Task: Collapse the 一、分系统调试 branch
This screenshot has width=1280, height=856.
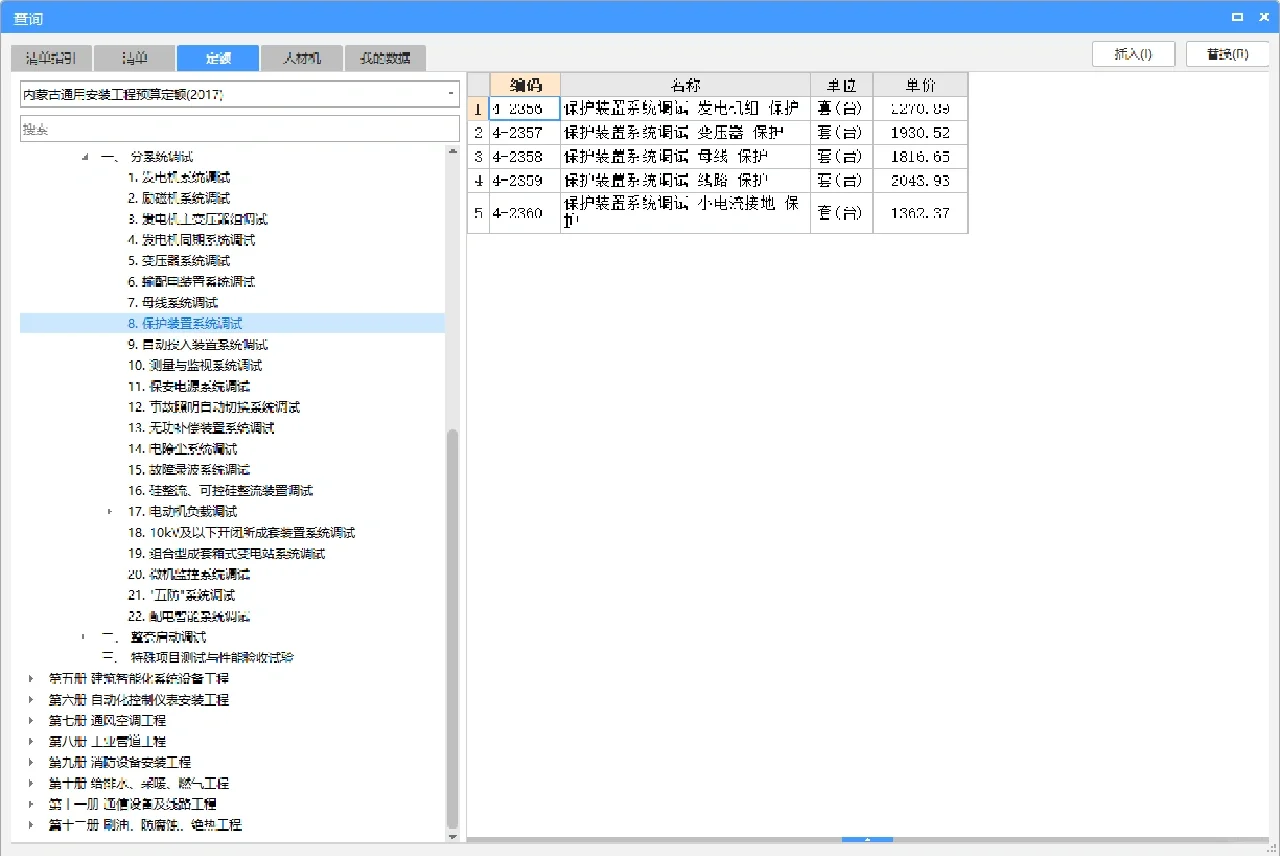Action: tap(84, 157)
